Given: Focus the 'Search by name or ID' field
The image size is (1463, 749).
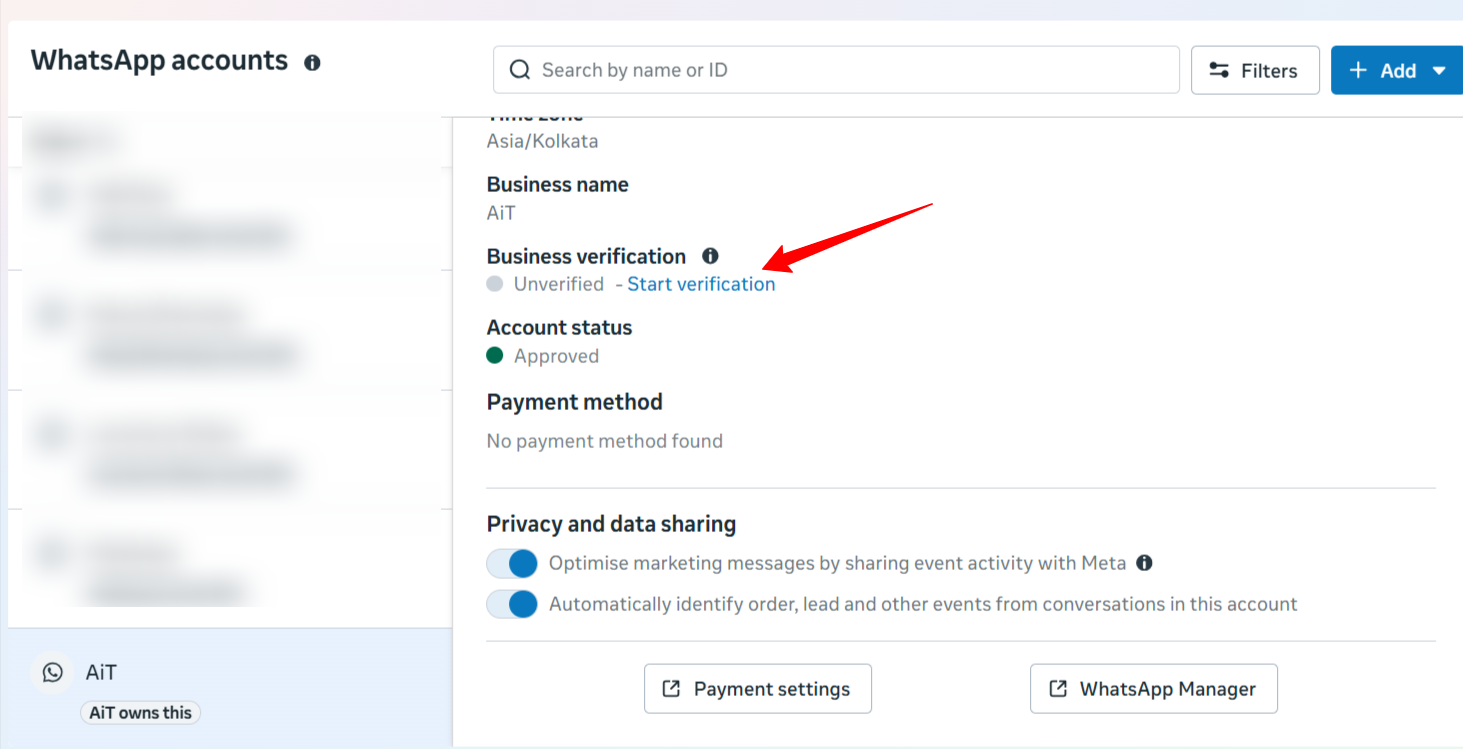Looking at the screenshot, I should click(x=850, y=70).
